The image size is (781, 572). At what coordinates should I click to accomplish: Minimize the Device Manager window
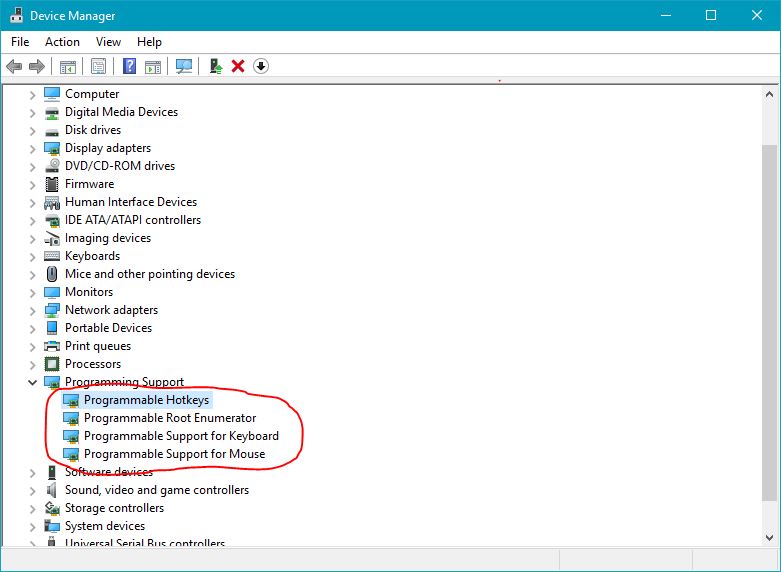coord(666,15)
